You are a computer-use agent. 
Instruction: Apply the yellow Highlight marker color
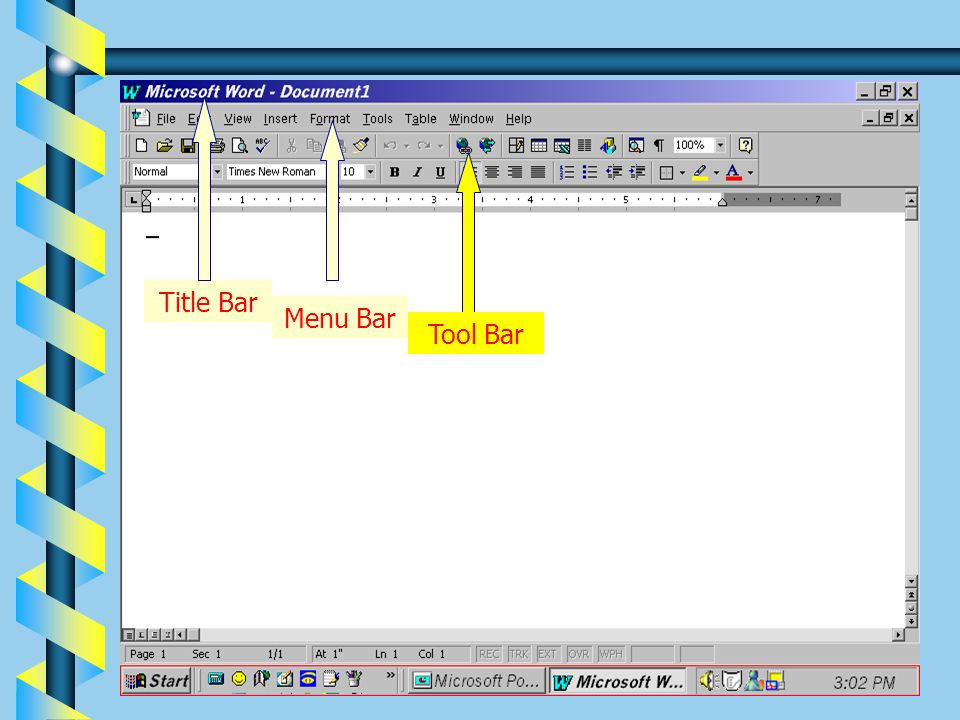700,173
